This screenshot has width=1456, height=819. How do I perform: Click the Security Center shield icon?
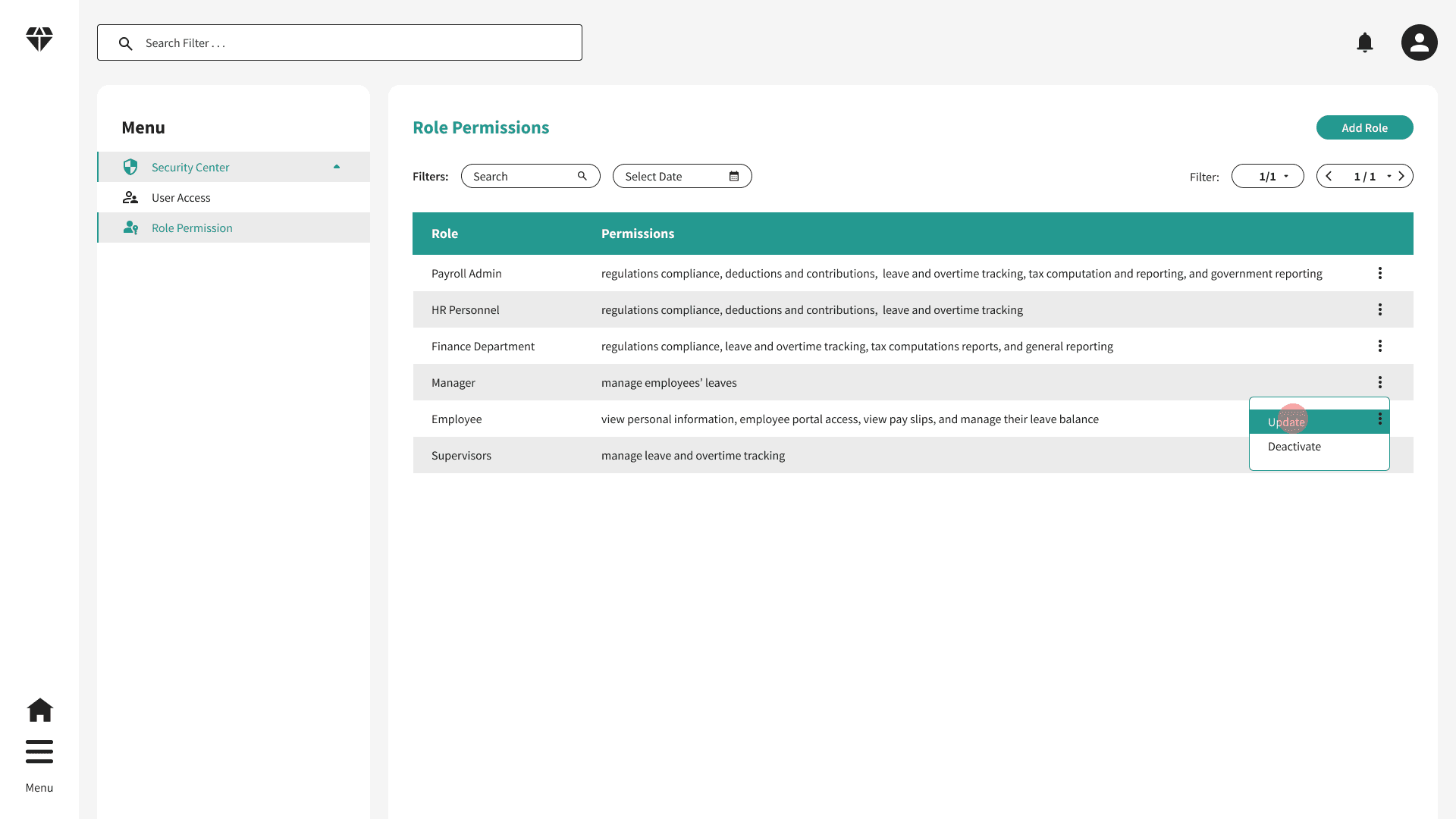tap(130, 167)
